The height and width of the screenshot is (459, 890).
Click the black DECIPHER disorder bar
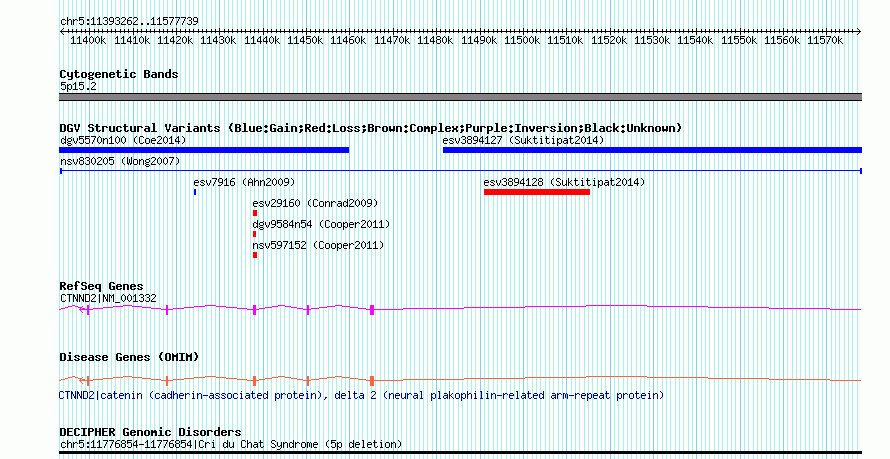click(x=460, y=453)
